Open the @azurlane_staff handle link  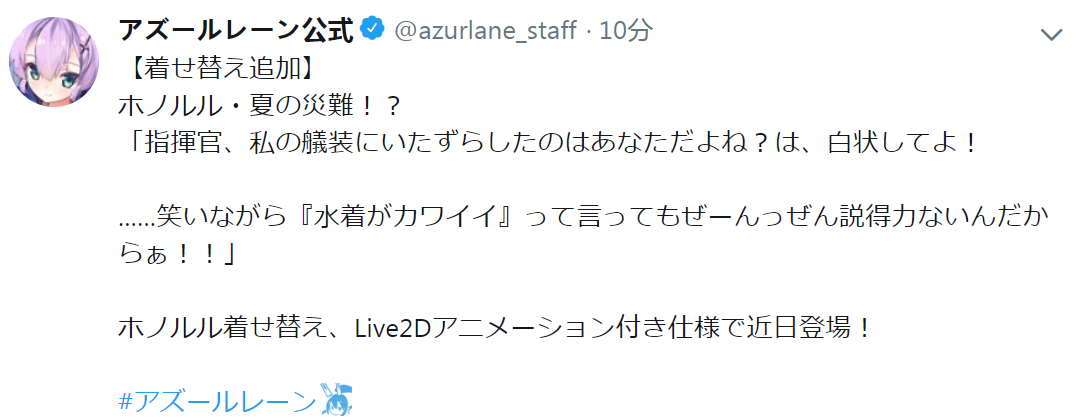(485, 30)
